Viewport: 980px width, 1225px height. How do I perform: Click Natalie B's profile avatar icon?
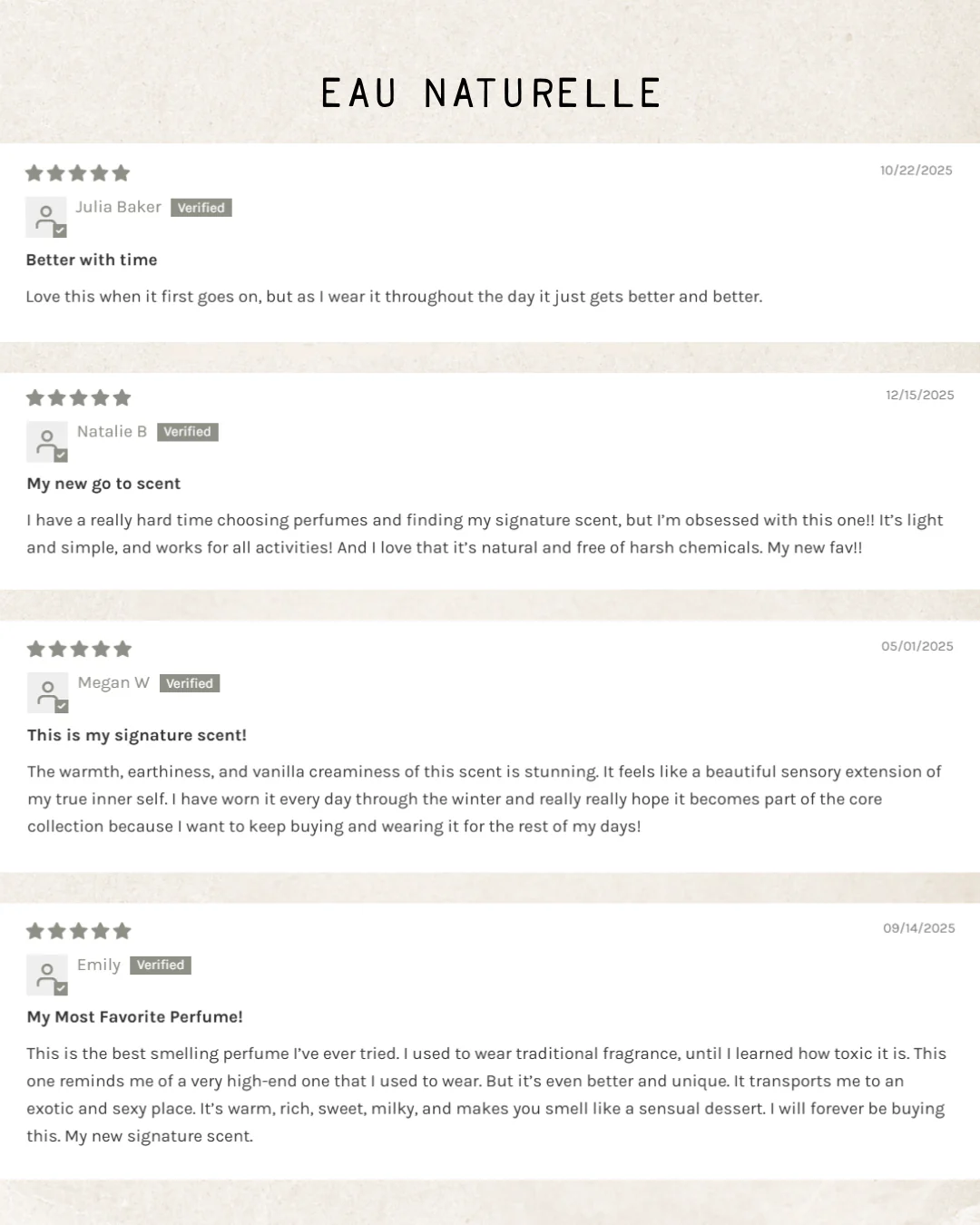46,442
